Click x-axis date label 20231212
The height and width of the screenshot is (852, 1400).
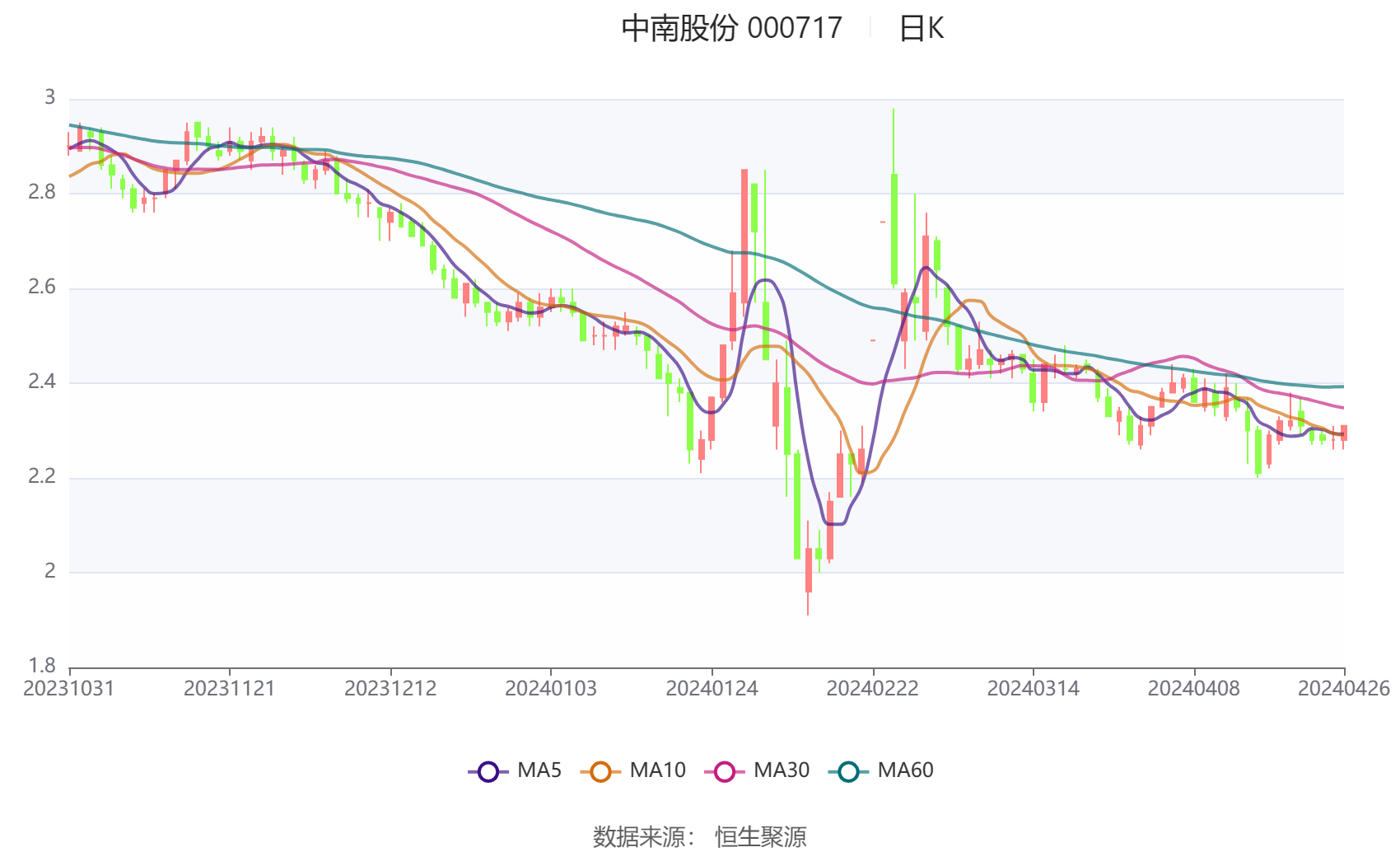tap(390, 689)
